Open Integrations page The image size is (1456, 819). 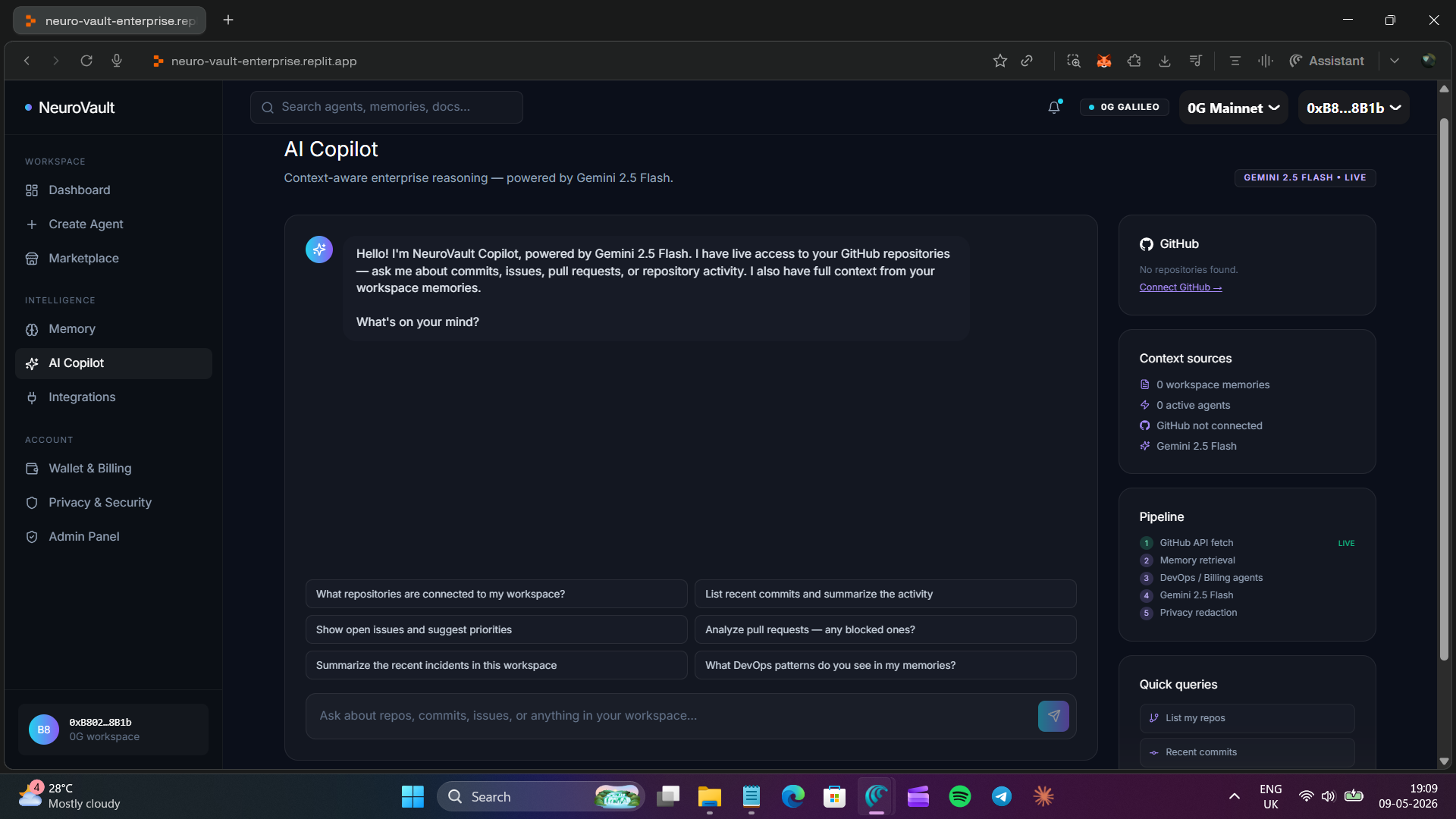pyautogui.click(x=114, y=397)
